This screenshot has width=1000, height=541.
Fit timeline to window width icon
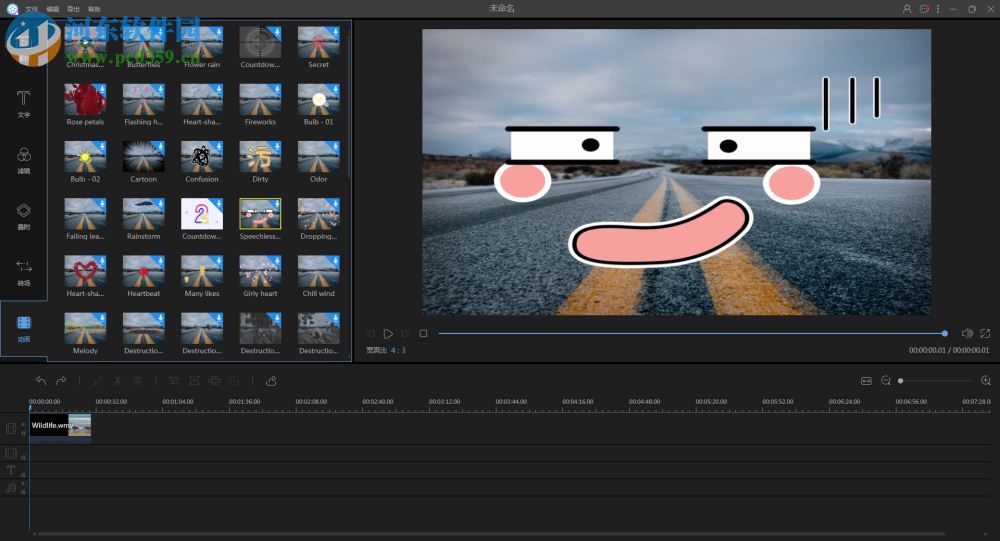[866, 381]
